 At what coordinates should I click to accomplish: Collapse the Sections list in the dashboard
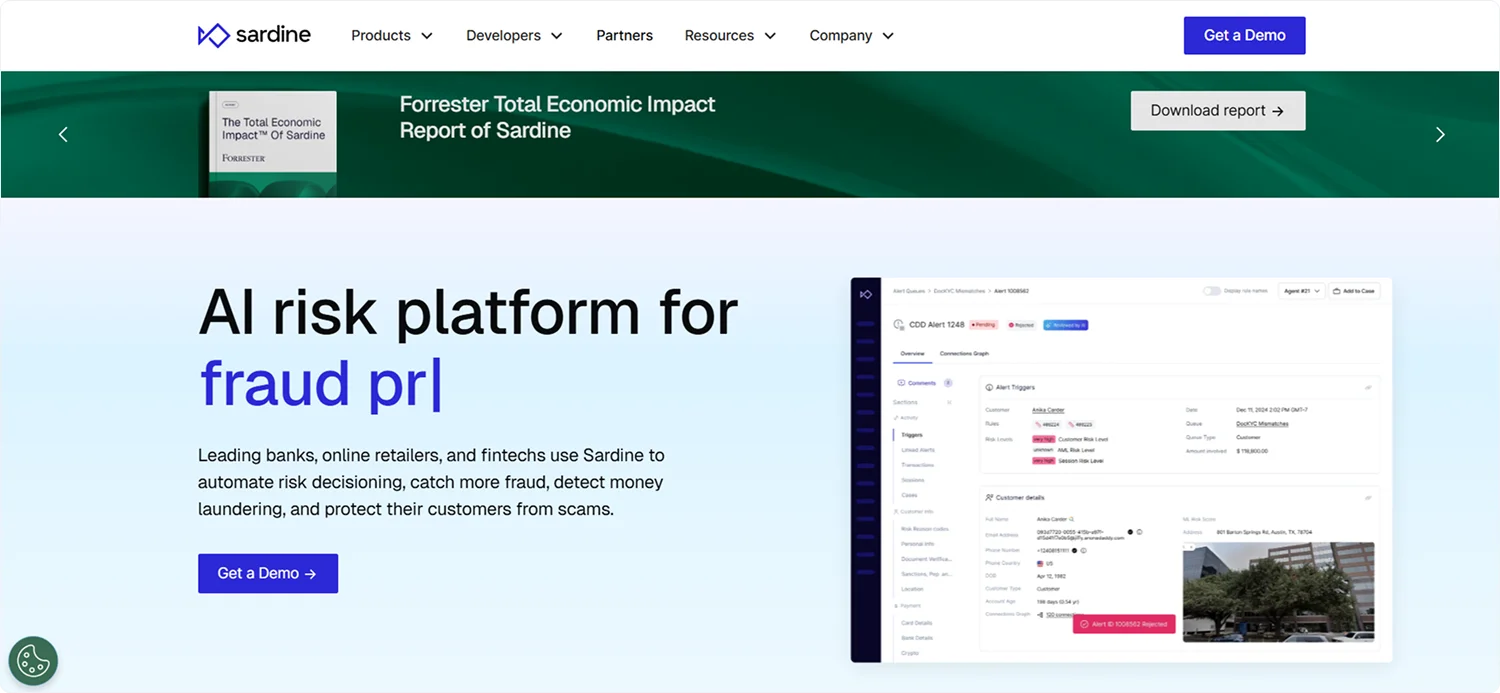point(949,402)
